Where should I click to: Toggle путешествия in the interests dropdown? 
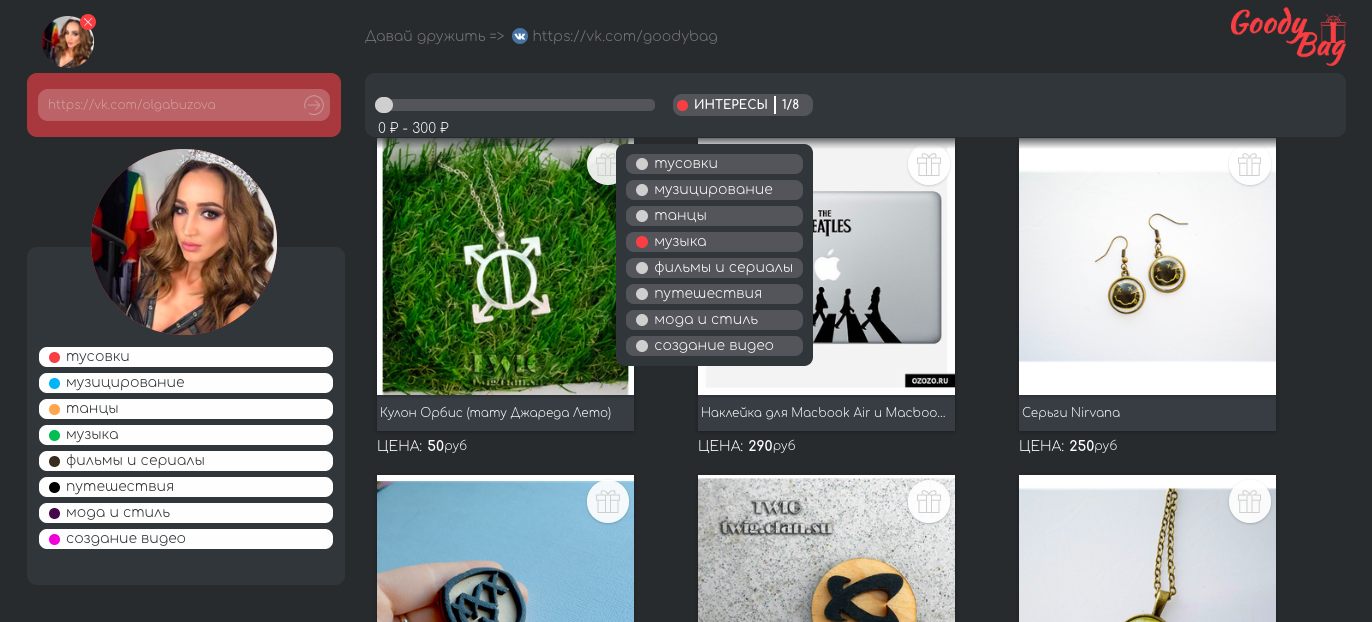714,294
